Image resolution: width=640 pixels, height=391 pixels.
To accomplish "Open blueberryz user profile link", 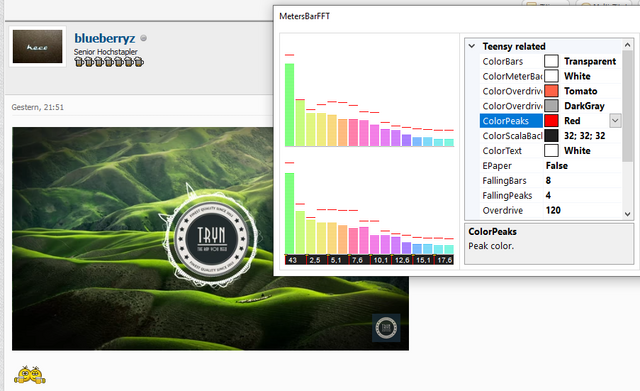I will (x=105, y=38).
